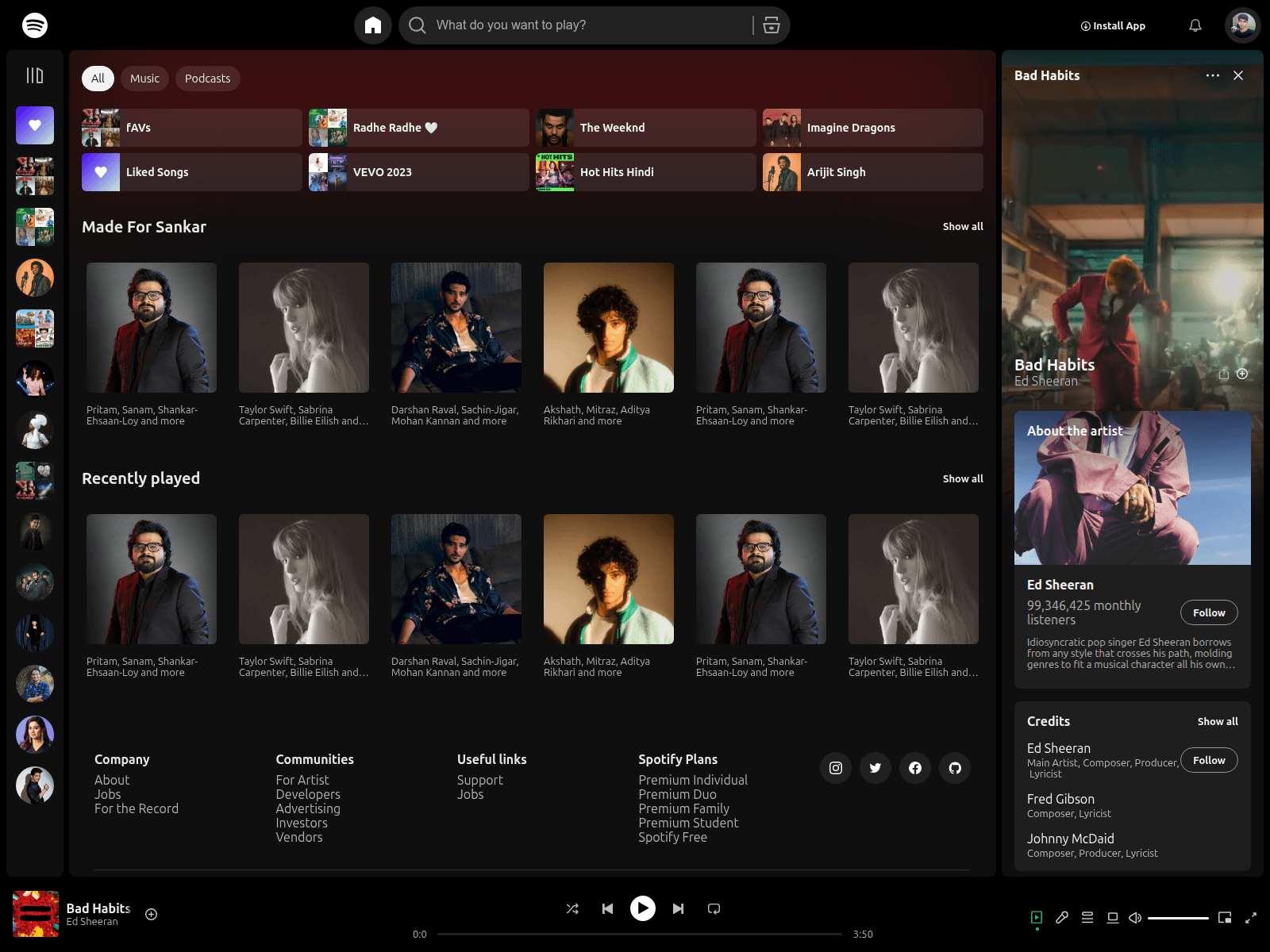This screenshot has height=952, width=1270.
Task: Add current track to Liked Songs in player bar
Action: coord(152,915)
